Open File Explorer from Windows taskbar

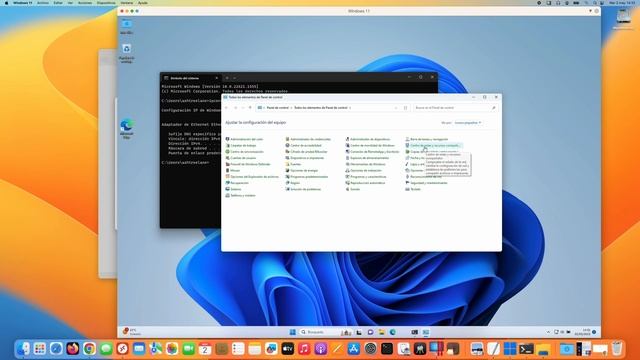tap(381, 332)
